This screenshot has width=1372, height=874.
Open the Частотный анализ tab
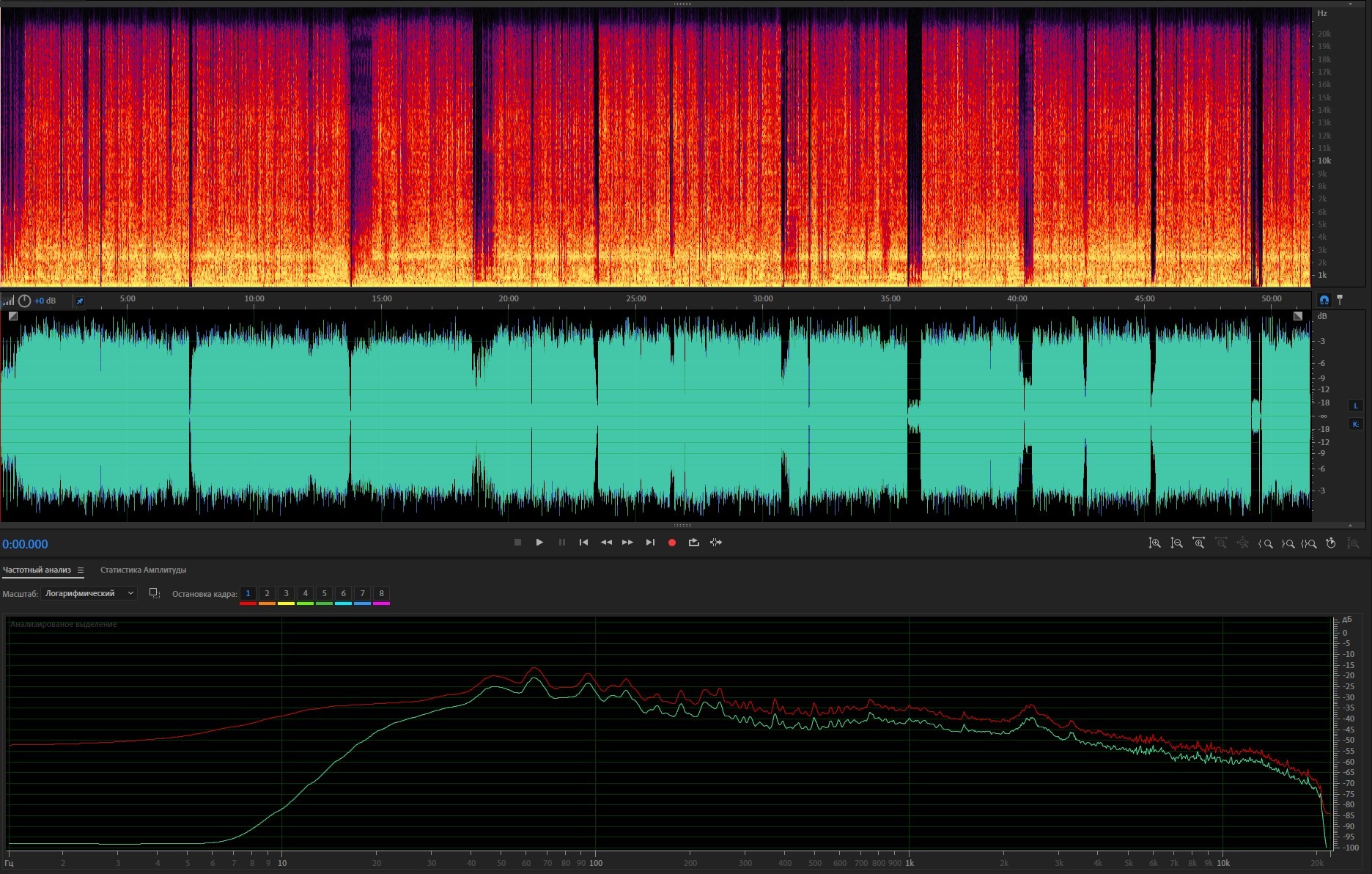(x=37, y=570)
